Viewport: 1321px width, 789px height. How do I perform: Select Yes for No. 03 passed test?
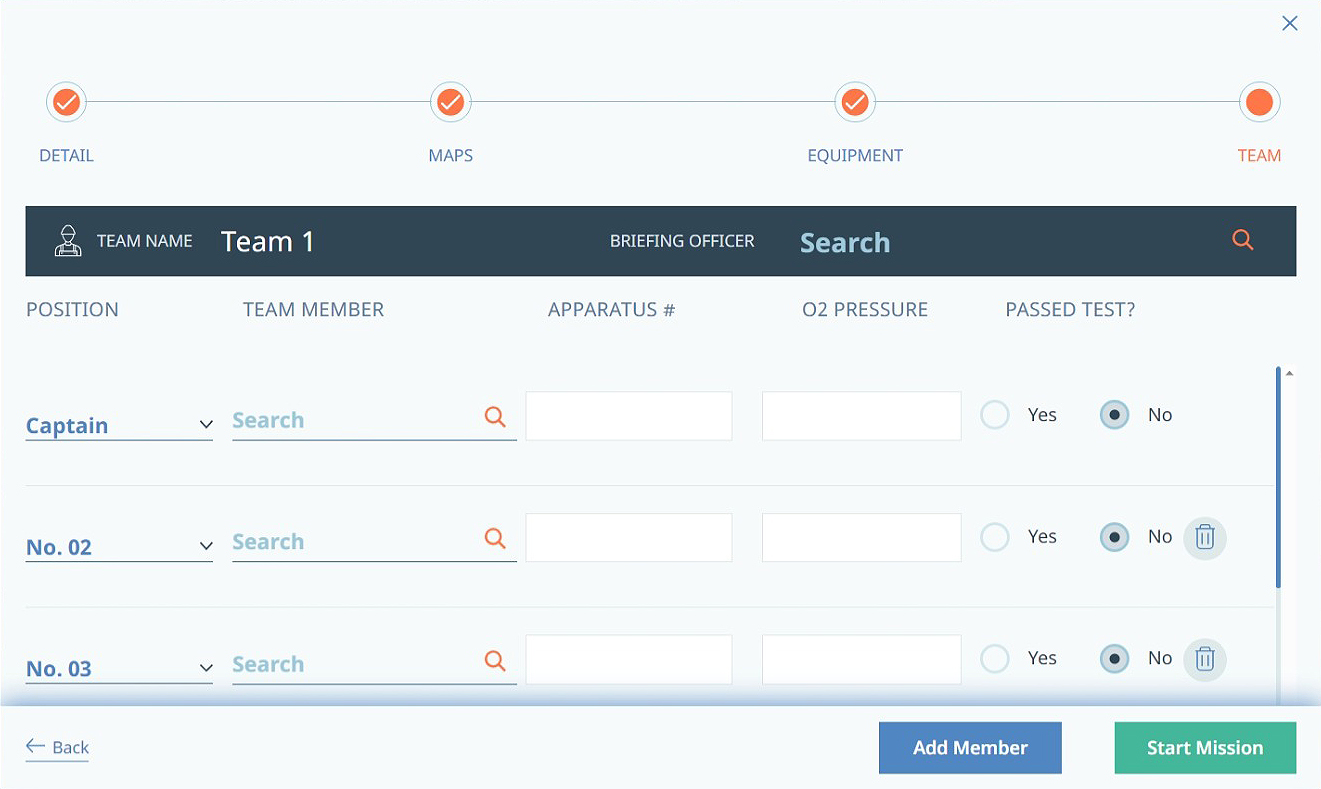pyautogui.click(x=995, y=658)
